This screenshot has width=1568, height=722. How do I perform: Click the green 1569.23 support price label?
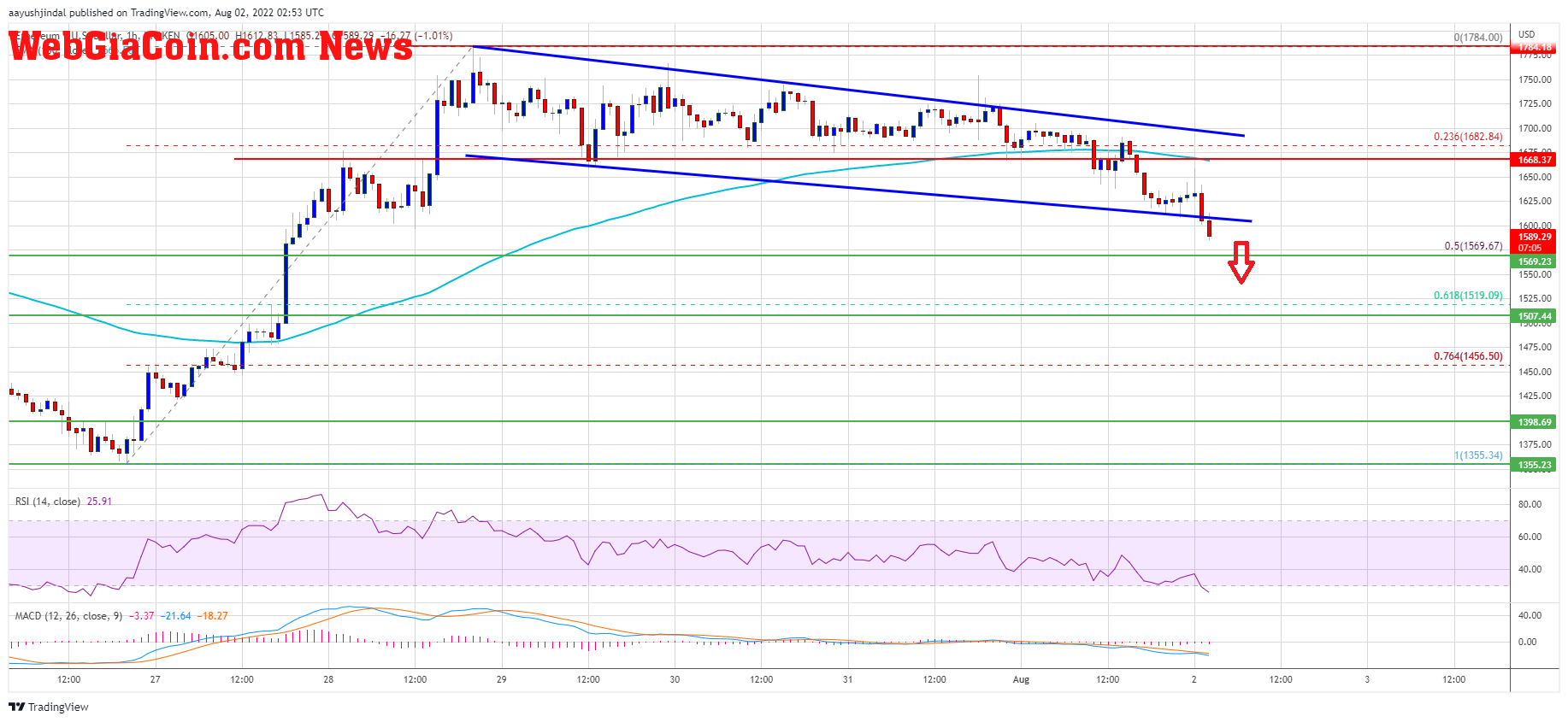coord(1535,261)
